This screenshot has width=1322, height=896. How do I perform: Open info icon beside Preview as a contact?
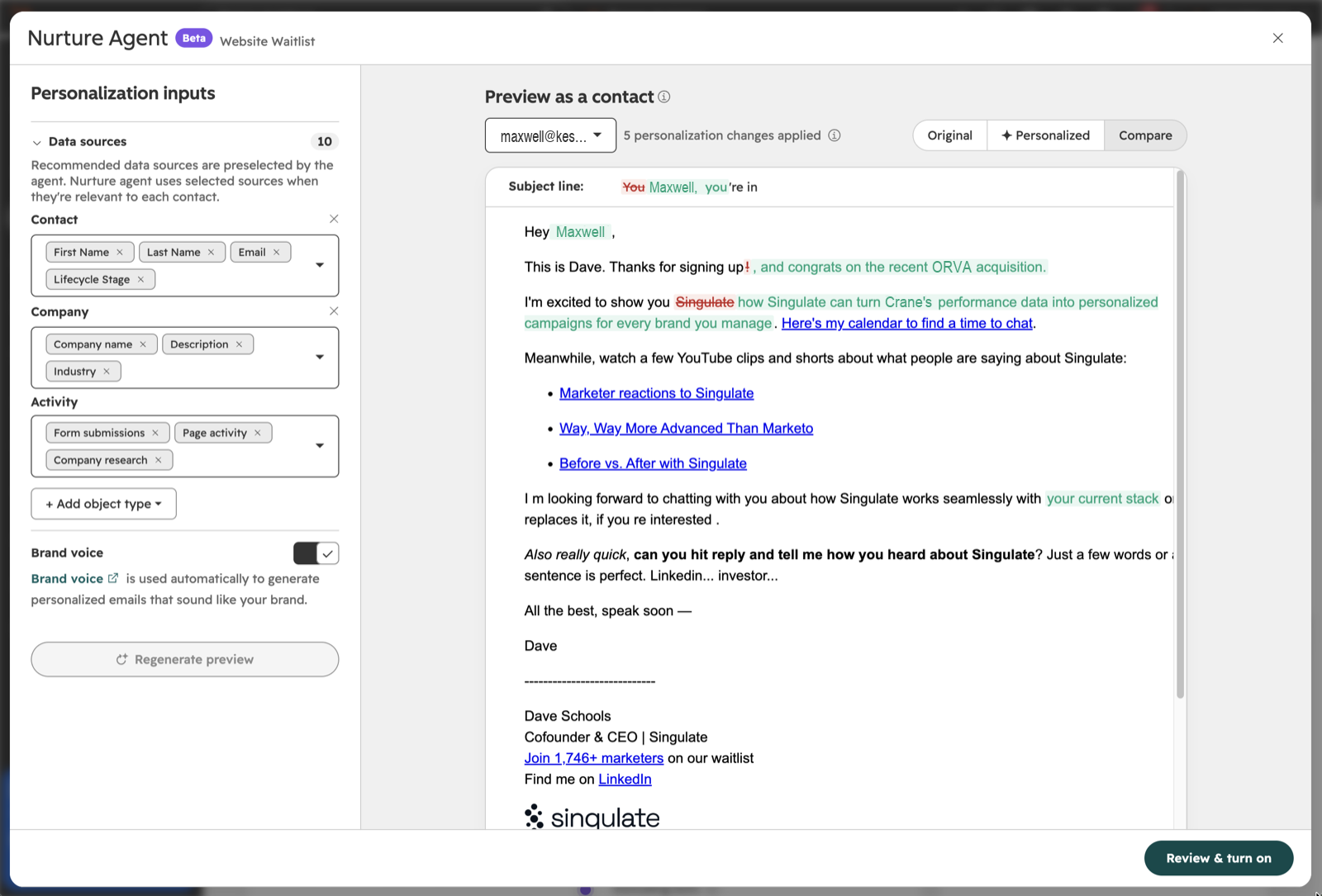point(664,97)
